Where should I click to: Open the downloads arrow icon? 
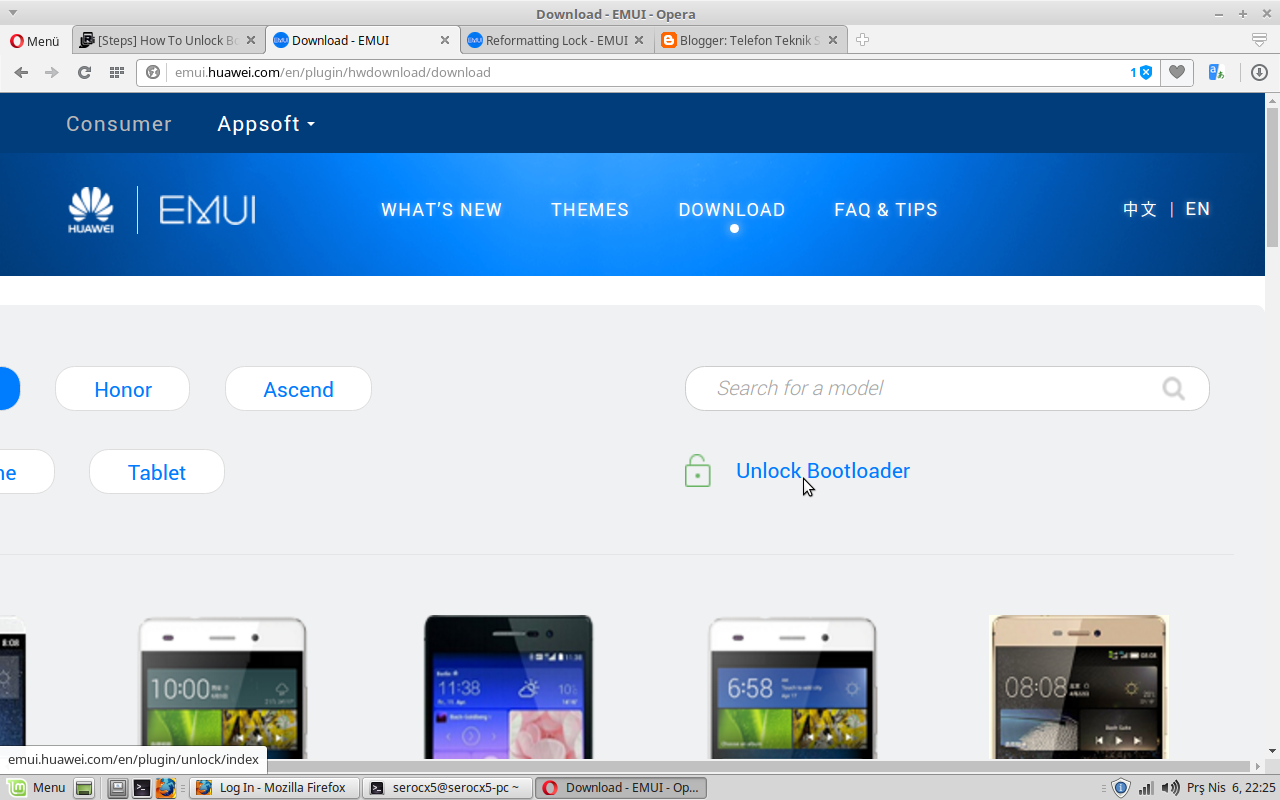[x=1259, y=72]
